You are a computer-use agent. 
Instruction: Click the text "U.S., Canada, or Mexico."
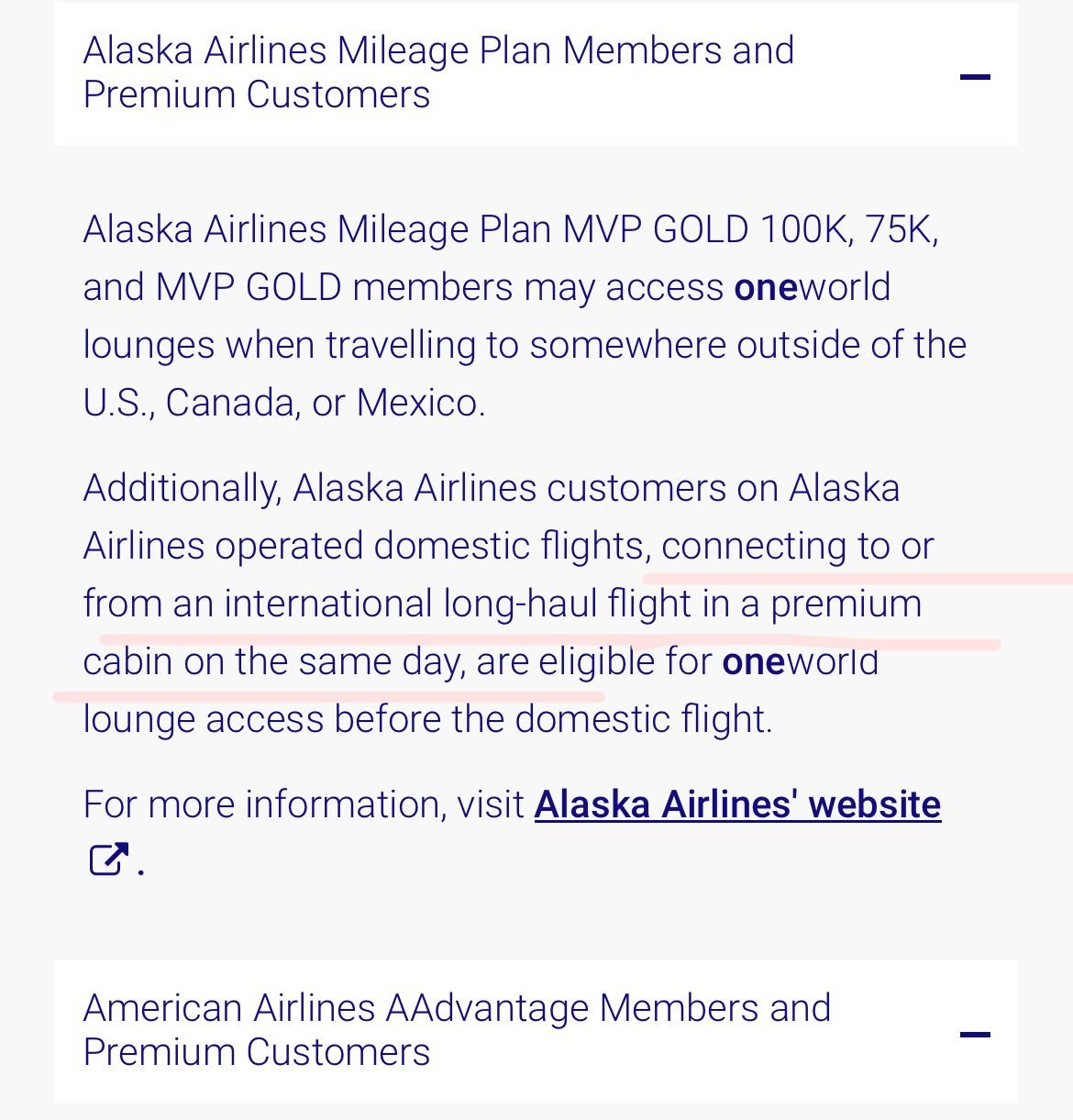click(x=283, y=403)
